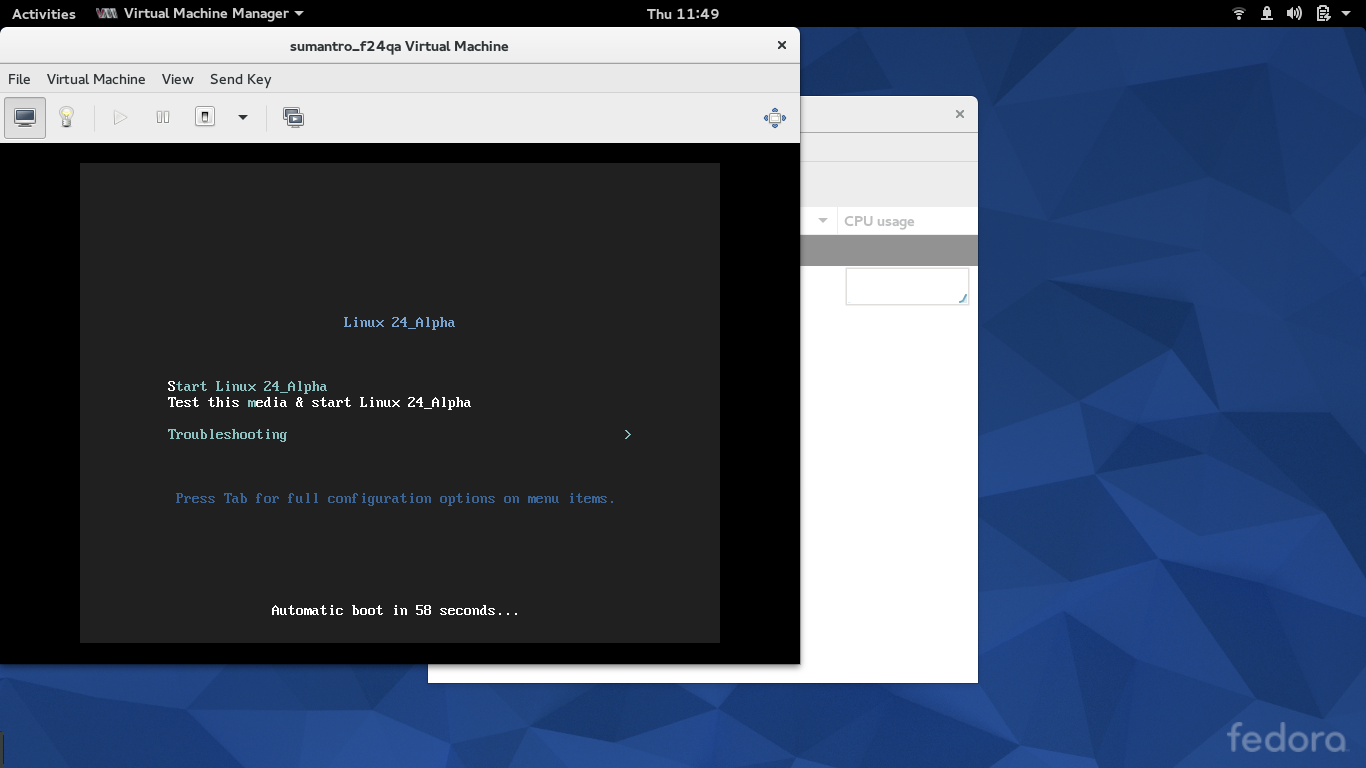The image size is (1366, 768).
Task: Open the Virtual Machine menu
Action: (x=96, y=79)
